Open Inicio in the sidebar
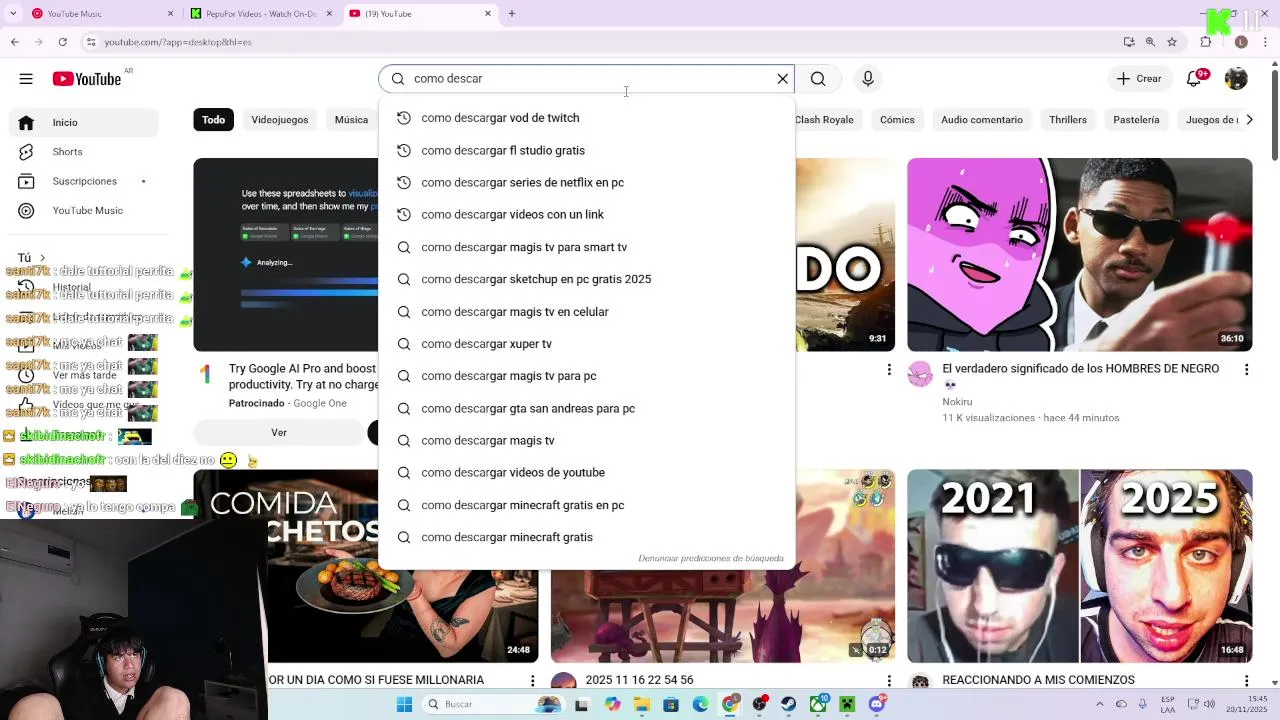Viewport: 1280px width, 720px height. pyautogui.click(x=84, y=122)
